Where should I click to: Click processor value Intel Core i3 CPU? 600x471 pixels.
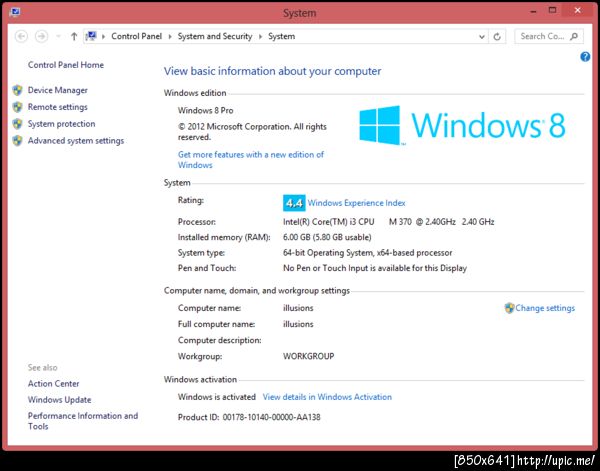pyautogui.click(x=389, y=222)
